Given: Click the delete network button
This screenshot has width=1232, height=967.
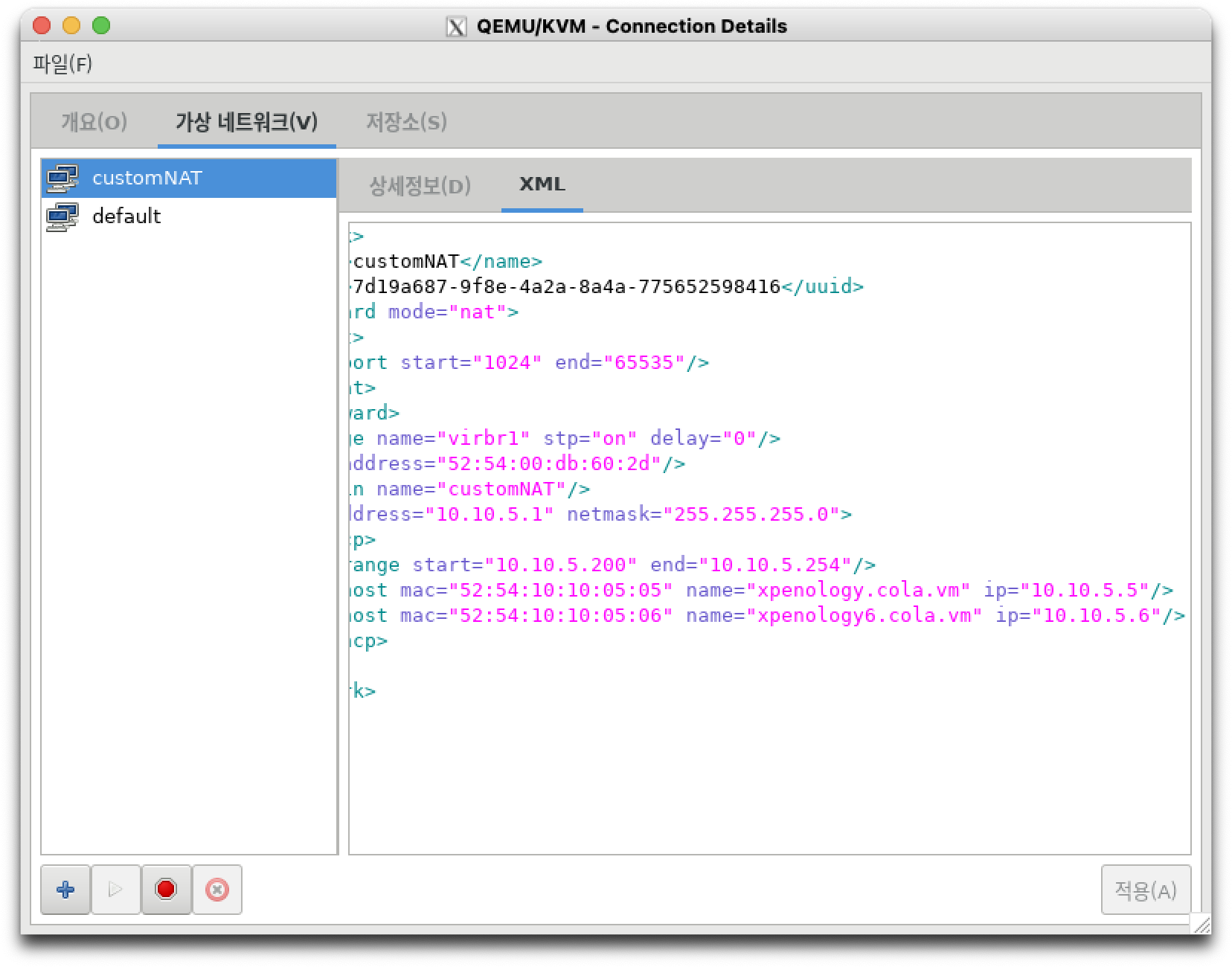Looking at the screenshot, I should 216,889.
